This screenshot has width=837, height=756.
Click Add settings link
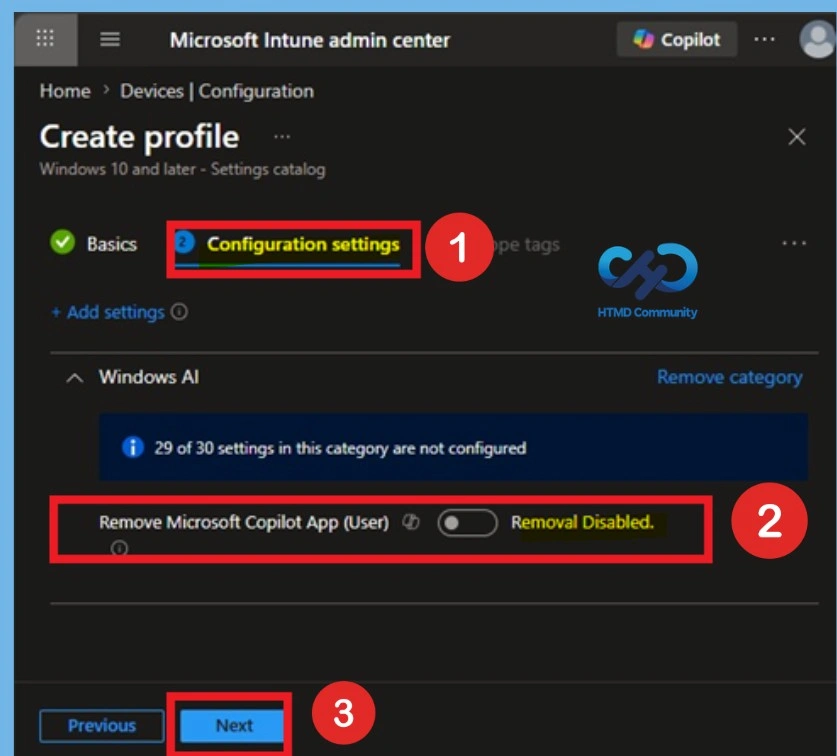click(108, 312)
